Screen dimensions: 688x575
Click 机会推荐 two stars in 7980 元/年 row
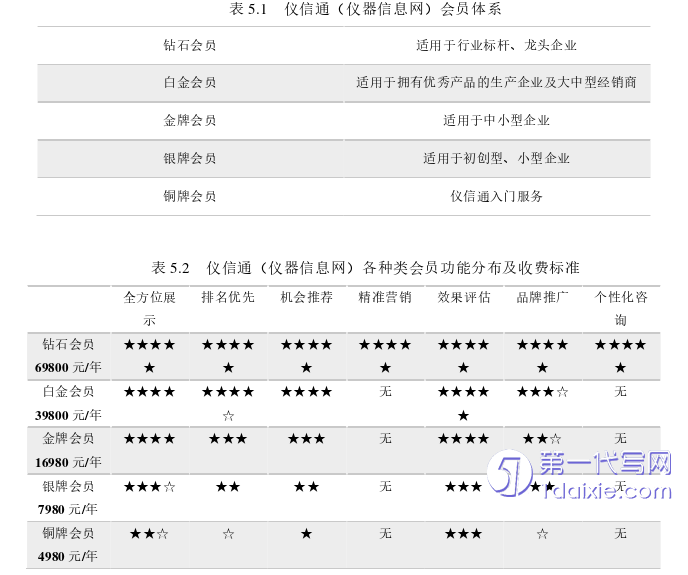click(x=306, y=486)
